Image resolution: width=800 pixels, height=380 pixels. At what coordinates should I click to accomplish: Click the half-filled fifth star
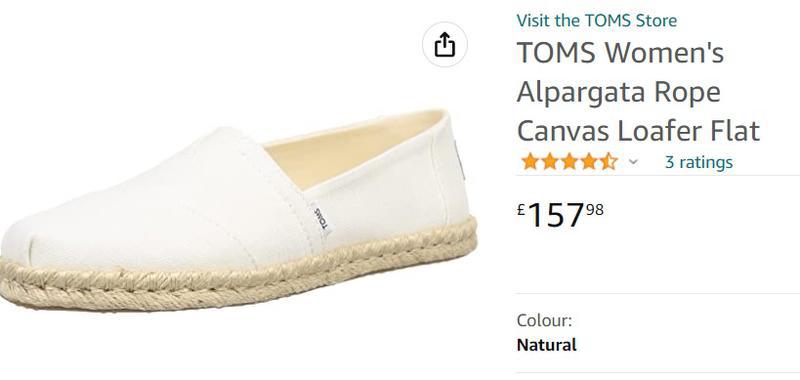point(608,162)
